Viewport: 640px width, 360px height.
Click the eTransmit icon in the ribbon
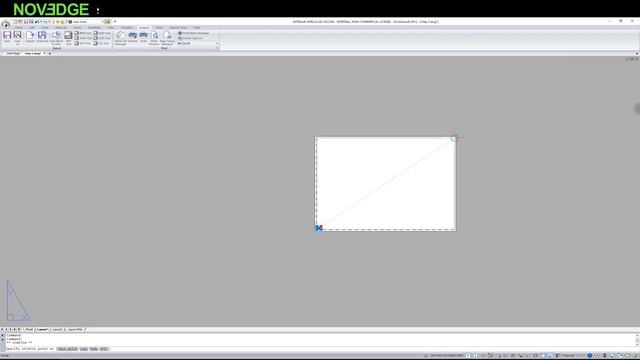[x=42, y=37]
